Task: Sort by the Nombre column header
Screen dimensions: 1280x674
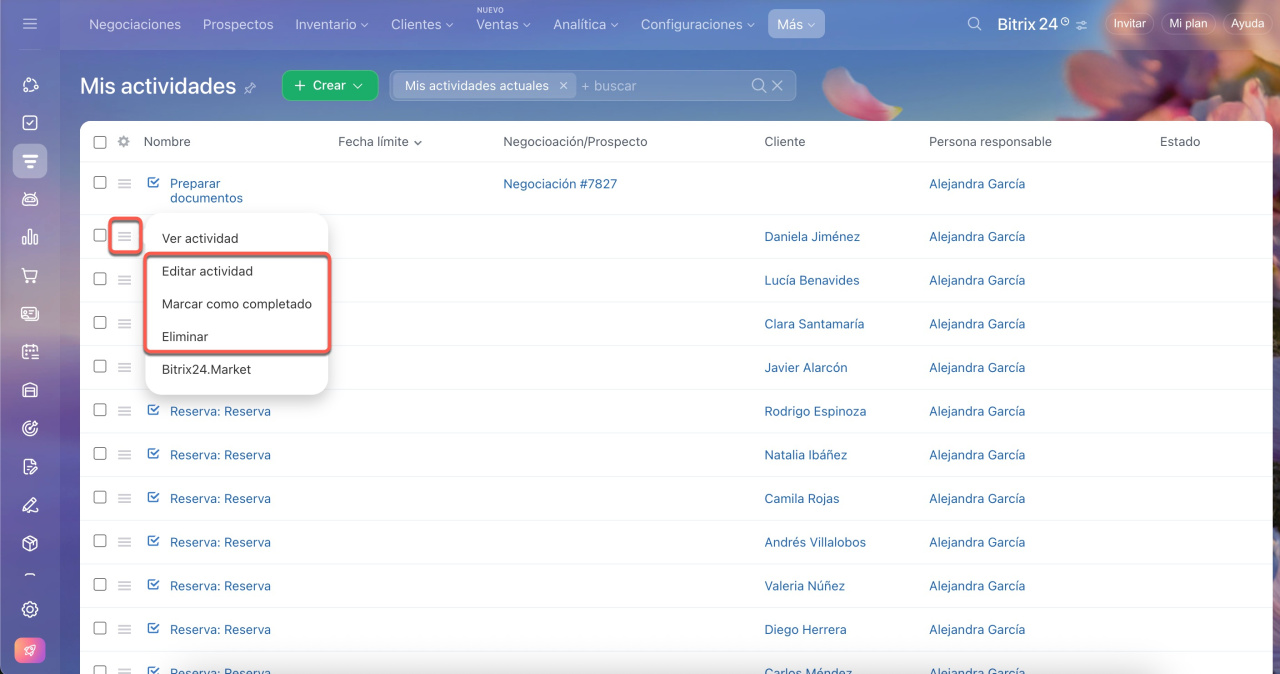Action: click(167, 142)
